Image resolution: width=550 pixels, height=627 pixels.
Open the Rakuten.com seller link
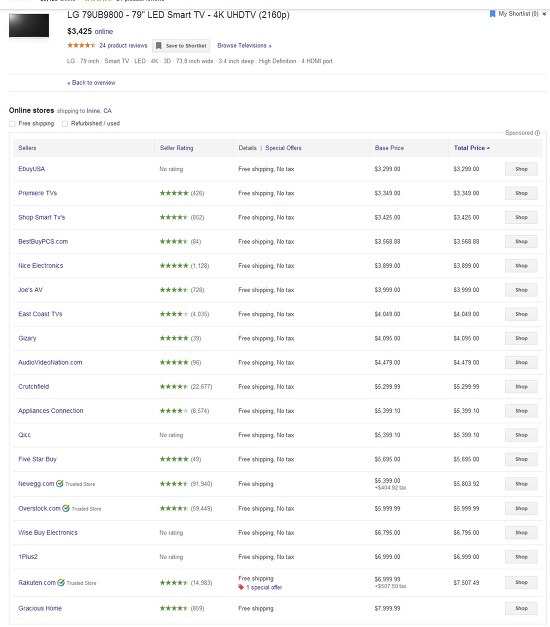pyautogui.click(x=37, y=583)
